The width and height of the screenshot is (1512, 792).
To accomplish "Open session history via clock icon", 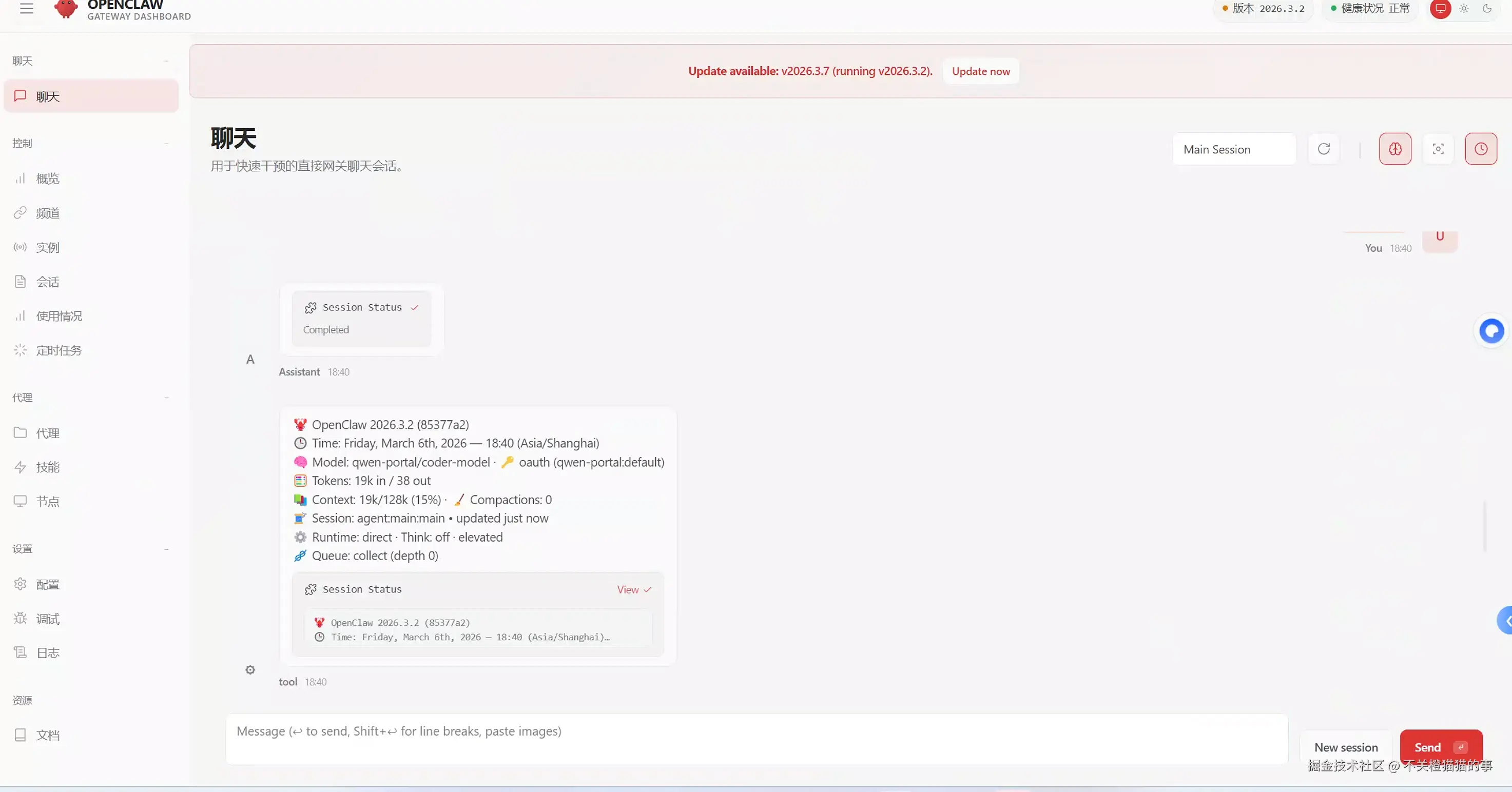I will pos(1481,148).
